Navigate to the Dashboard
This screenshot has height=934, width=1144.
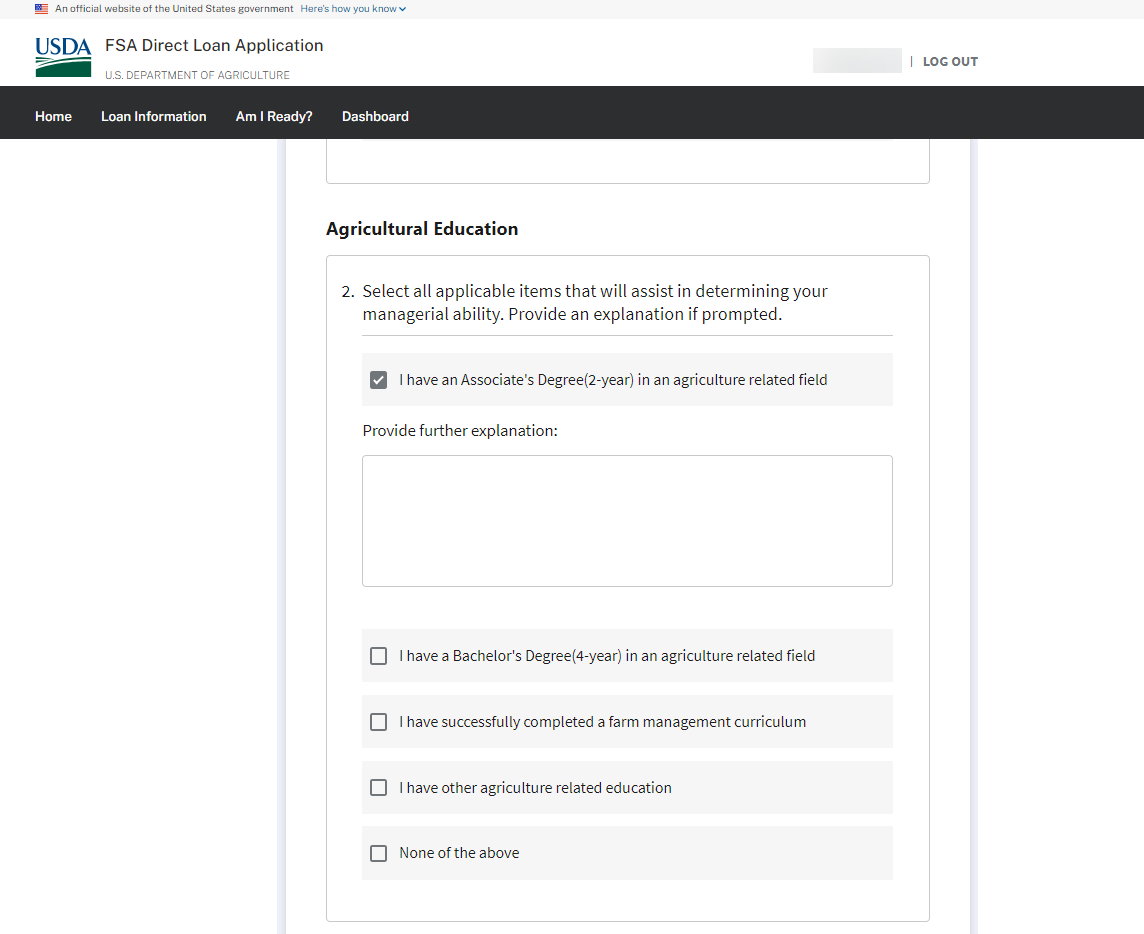click(375, 117)
